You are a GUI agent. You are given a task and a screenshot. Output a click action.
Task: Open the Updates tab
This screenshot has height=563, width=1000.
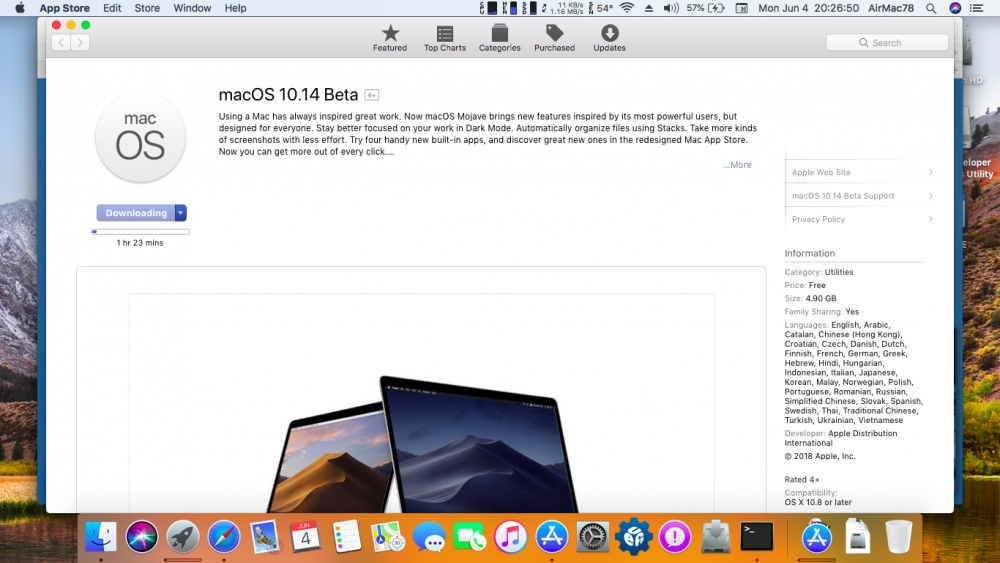click(609, 38)
